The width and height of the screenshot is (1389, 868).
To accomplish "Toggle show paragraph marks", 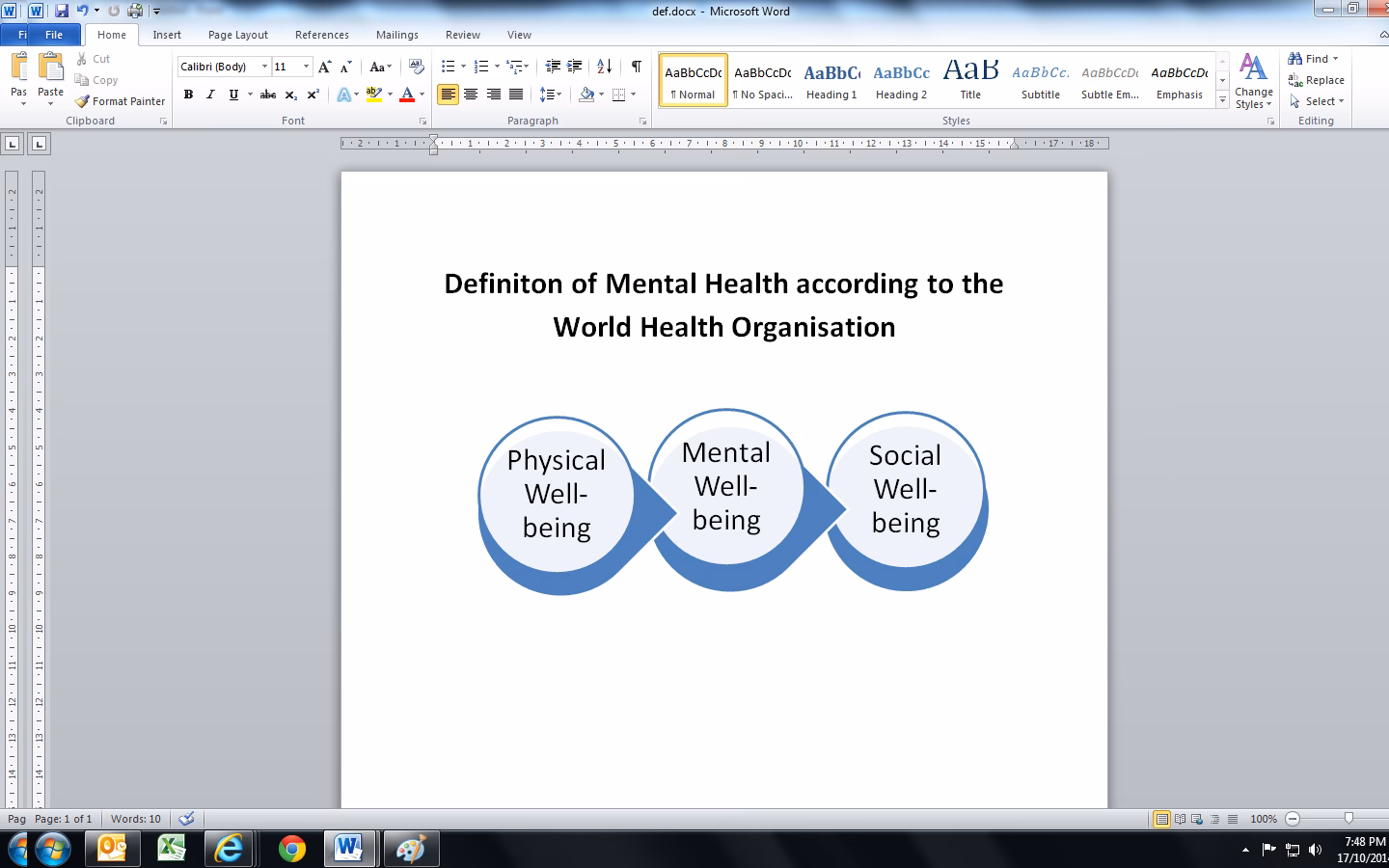I will (x=637, y=67).
